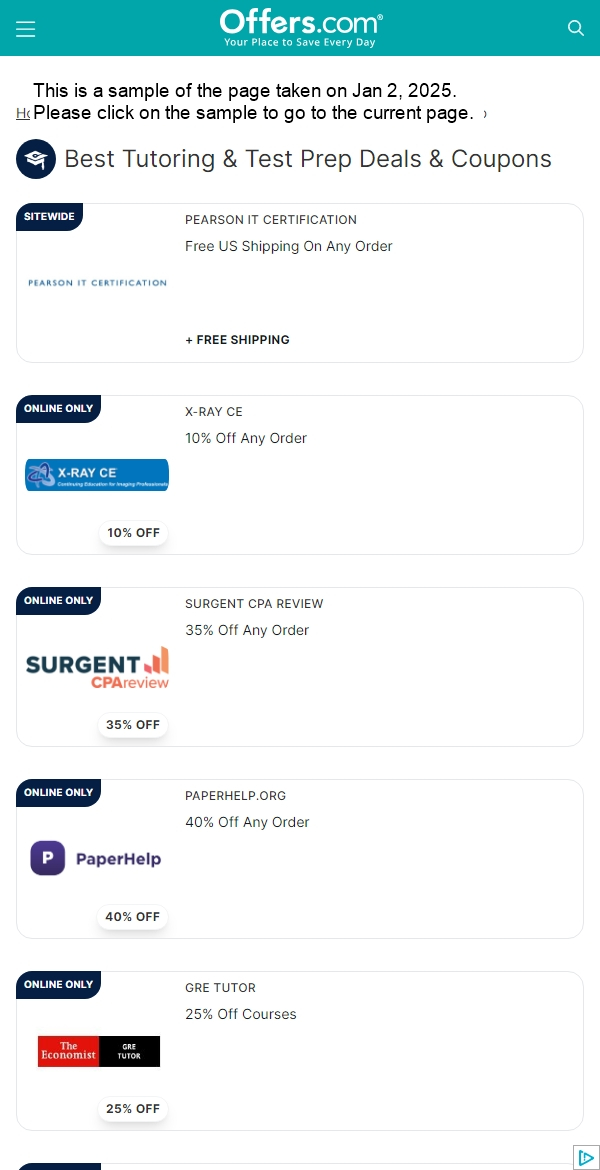Viewport: 600px width, 1170px height.
Task: Open the 25% Off Courses deal
Action: click(241, 1014)
